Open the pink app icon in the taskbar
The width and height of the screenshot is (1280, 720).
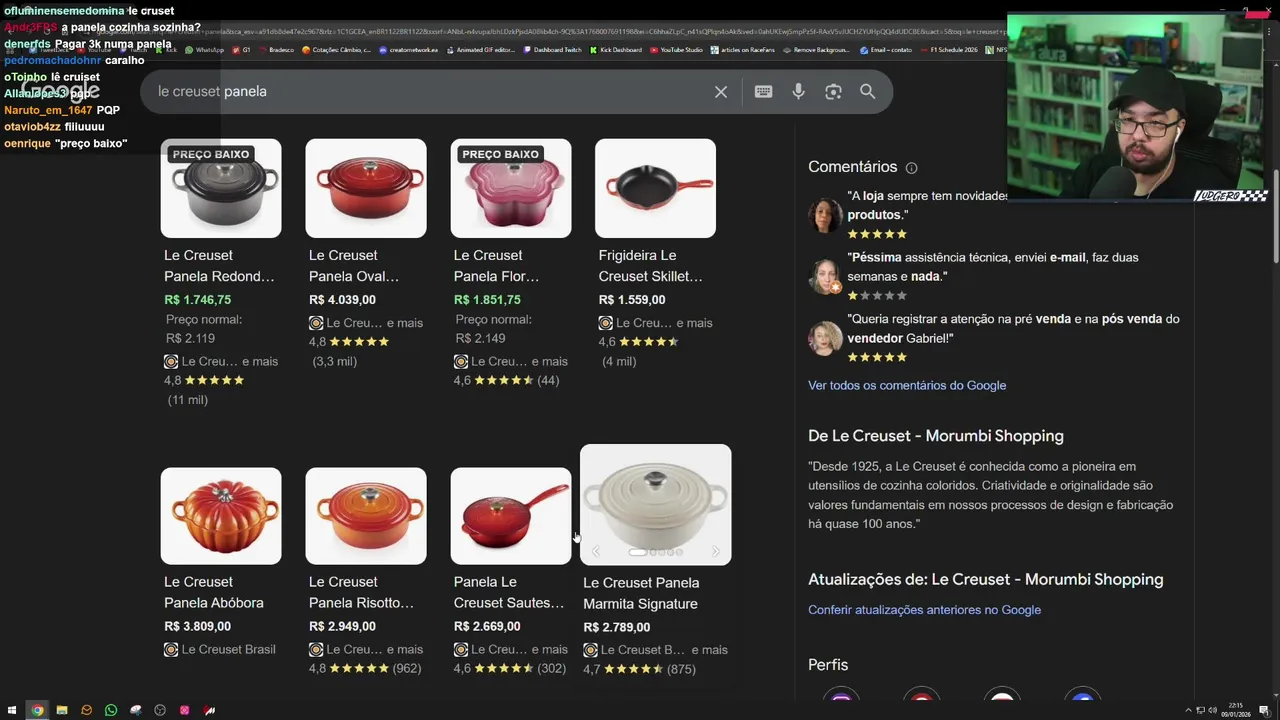pos(185,710)
